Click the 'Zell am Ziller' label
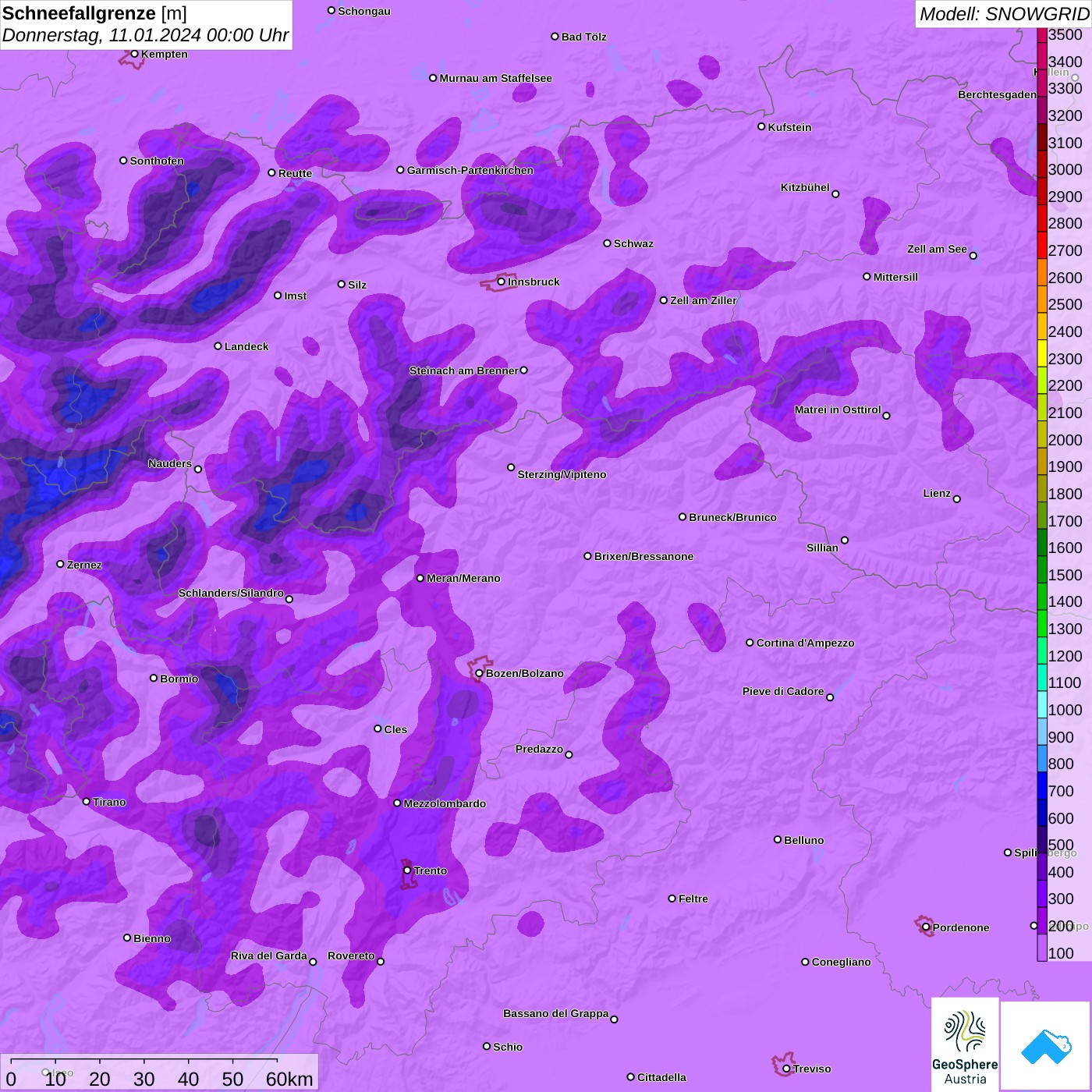 [703, 300]
